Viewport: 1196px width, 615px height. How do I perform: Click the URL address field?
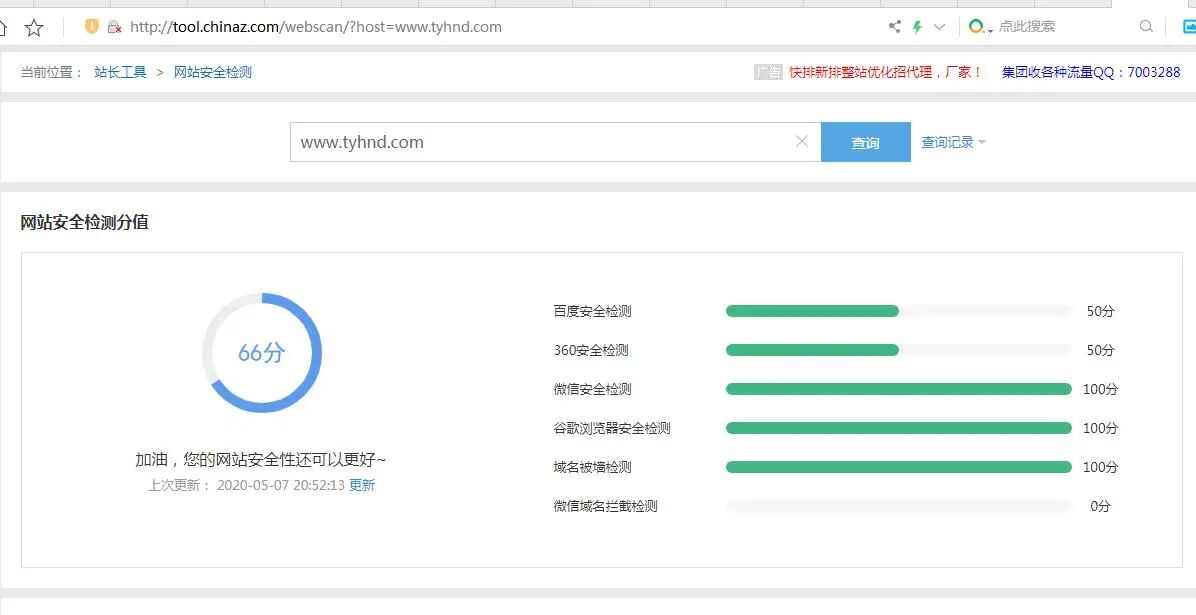click(x=316, y=27)
